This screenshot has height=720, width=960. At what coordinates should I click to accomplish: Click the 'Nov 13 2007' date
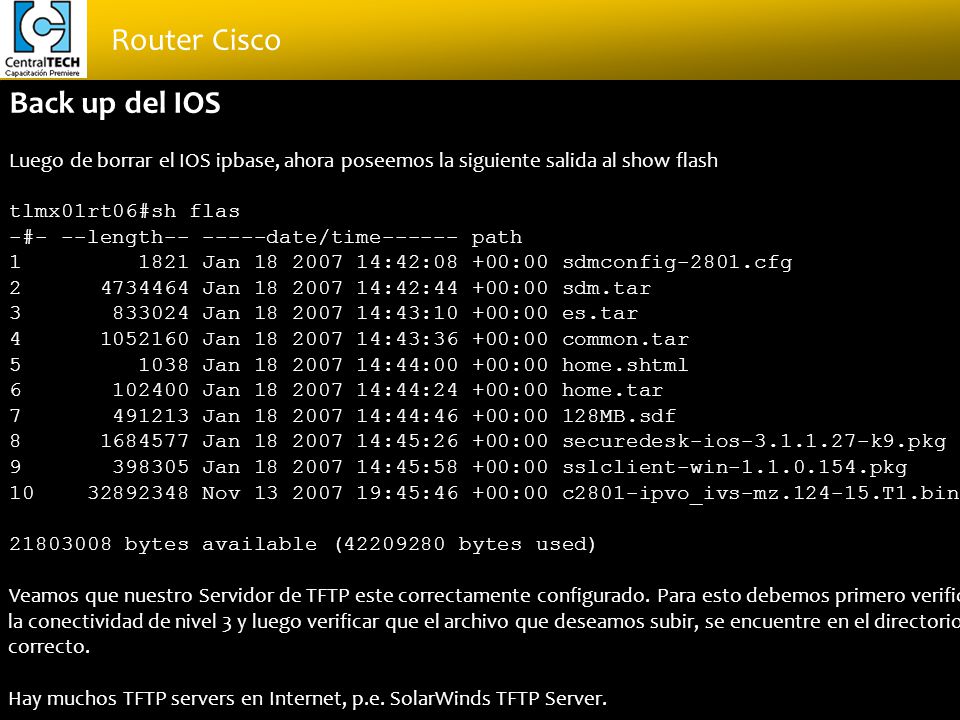click(x=272, y=493)
